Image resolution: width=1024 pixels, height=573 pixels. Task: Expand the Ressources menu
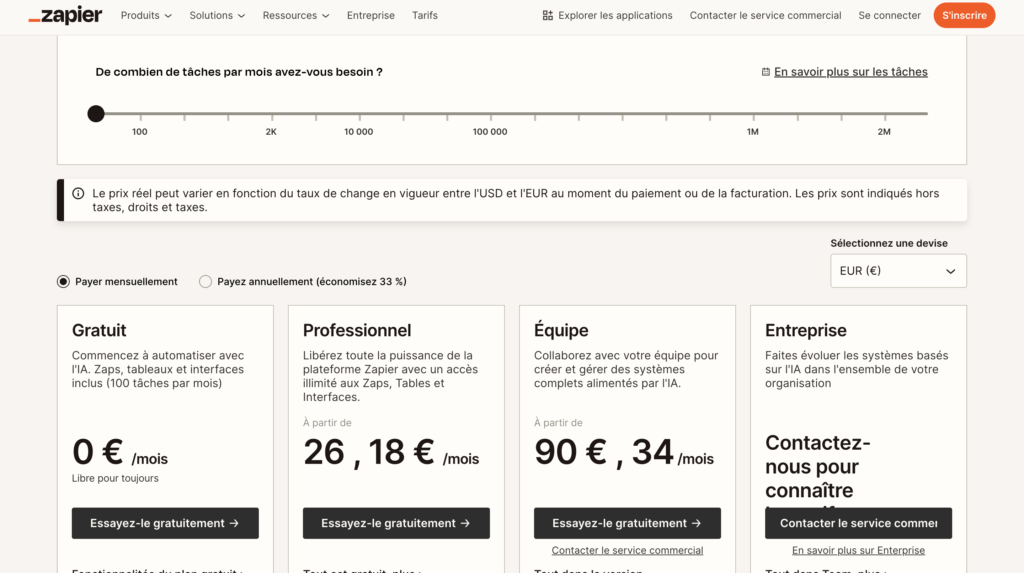click(296, 16)
